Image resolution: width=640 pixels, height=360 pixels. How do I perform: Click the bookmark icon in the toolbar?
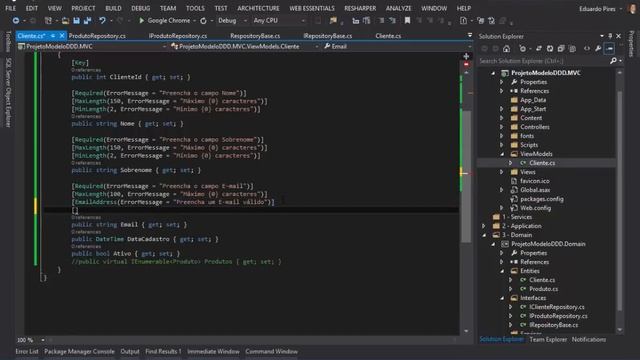coord(407,20)
